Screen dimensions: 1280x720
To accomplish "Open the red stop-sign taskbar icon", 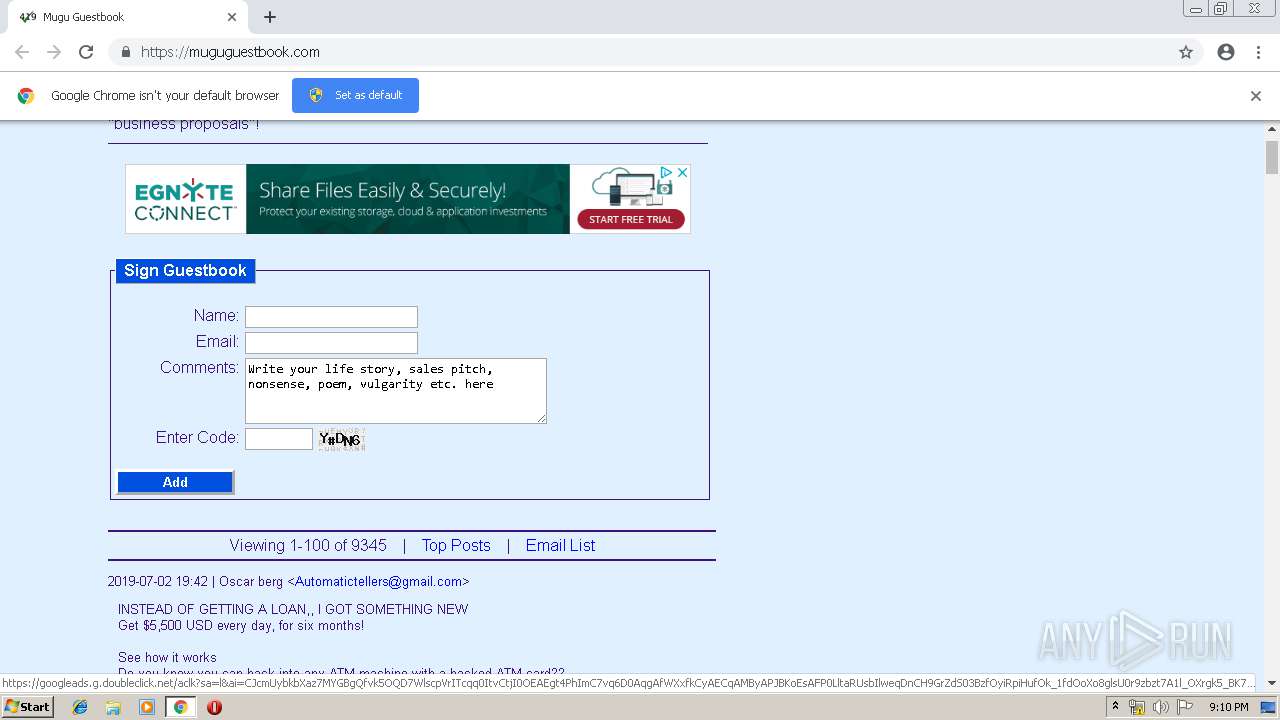I will (x=214, y=707).
